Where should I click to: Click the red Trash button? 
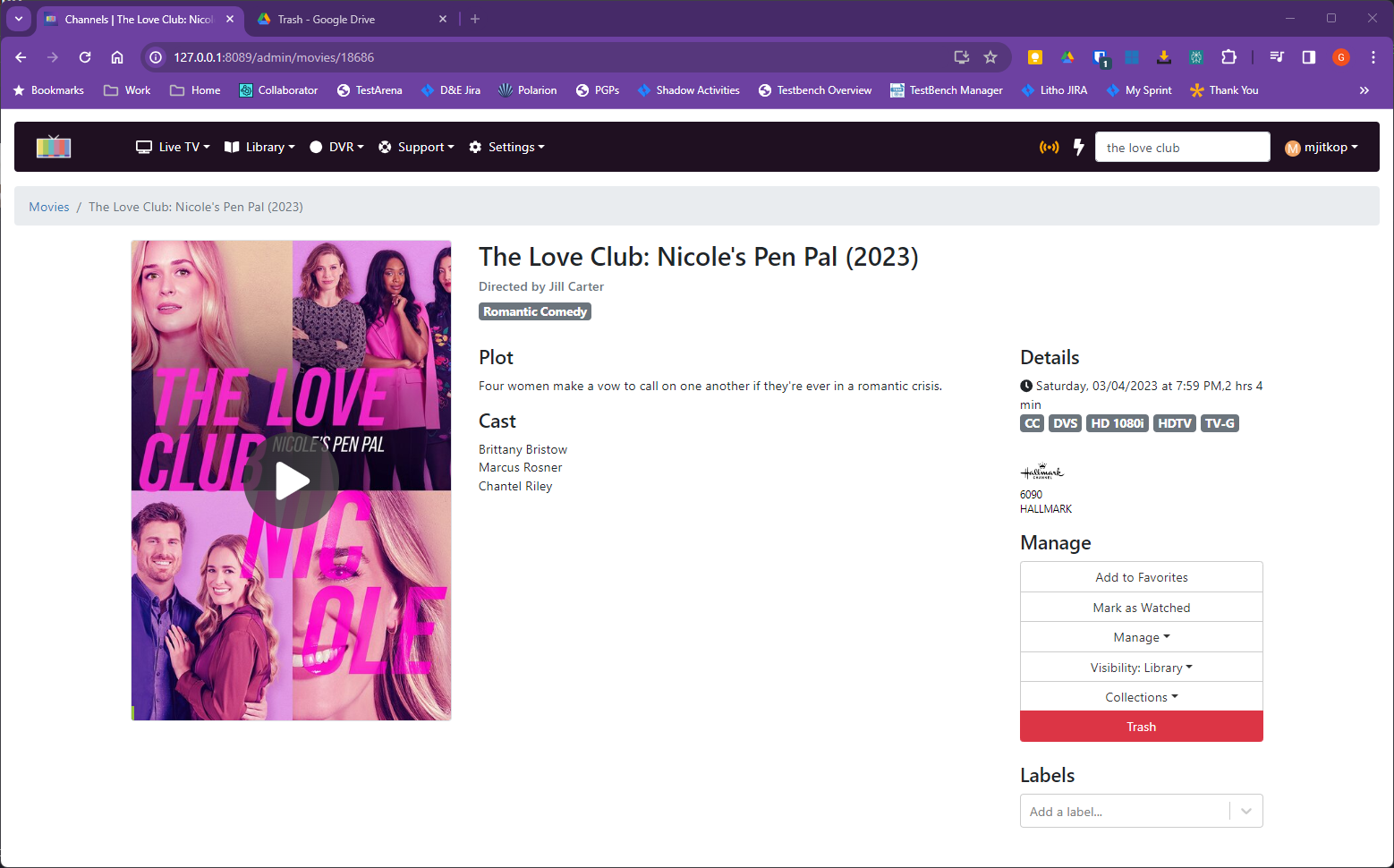(1141, 727)
